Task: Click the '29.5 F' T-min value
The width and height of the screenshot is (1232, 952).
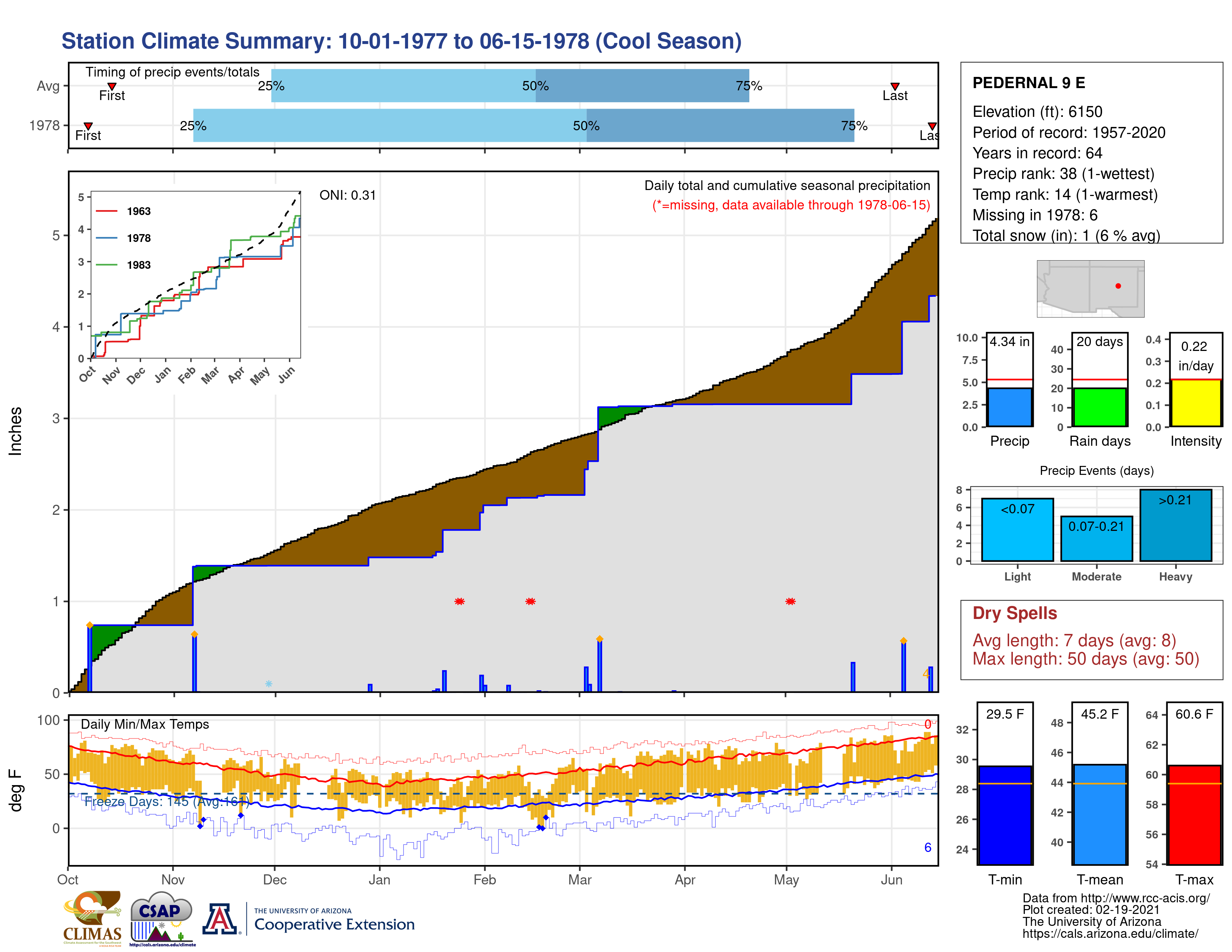Action: (1005, 714)
